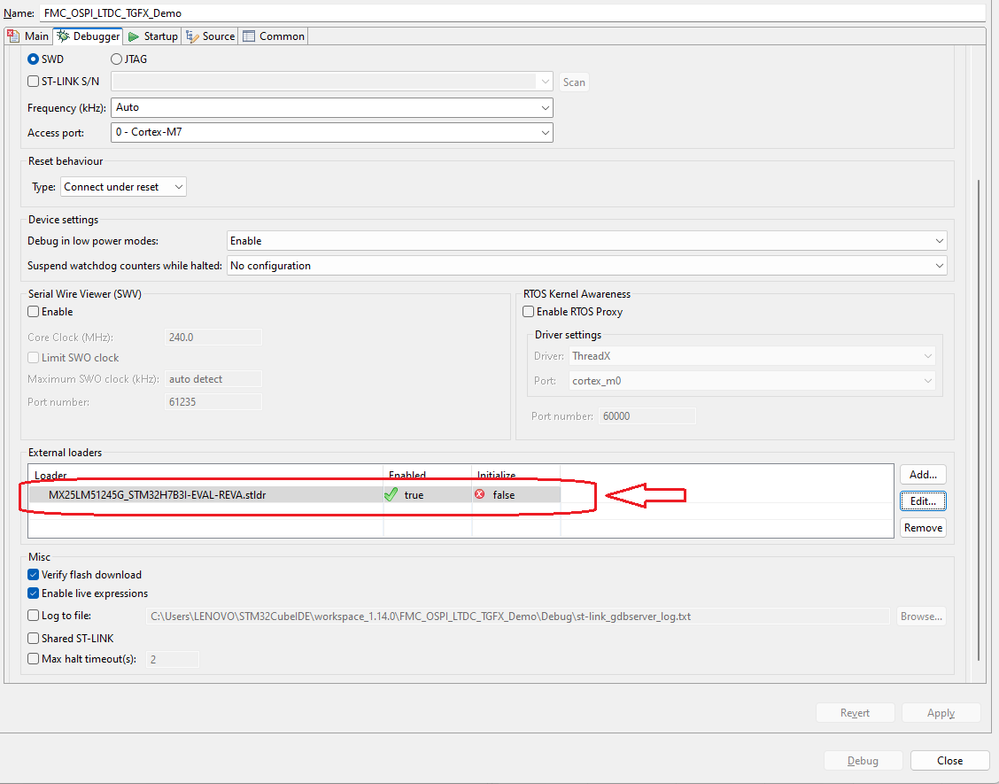
Task: Enable Max halt timeout(s) checkbox
Action: coord(33,659)
